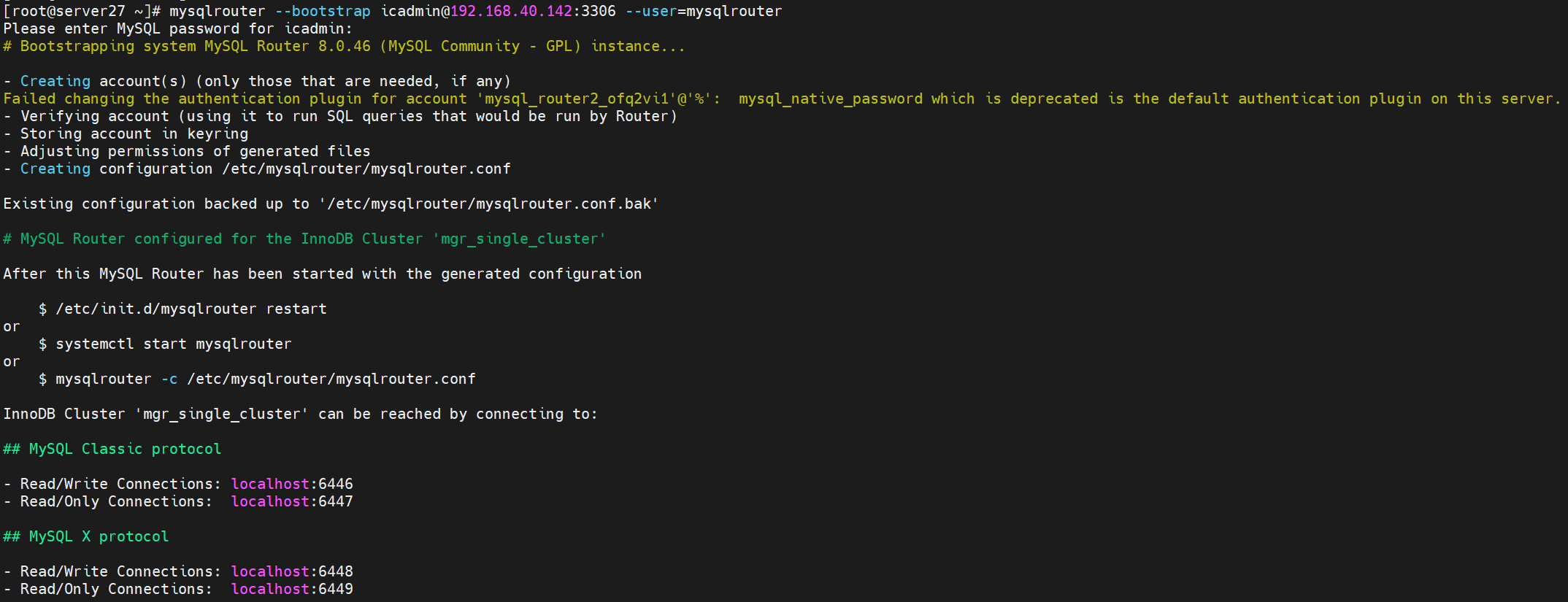
Task: Click the Read/Only address localhost:6449
Action: (292, 589)
